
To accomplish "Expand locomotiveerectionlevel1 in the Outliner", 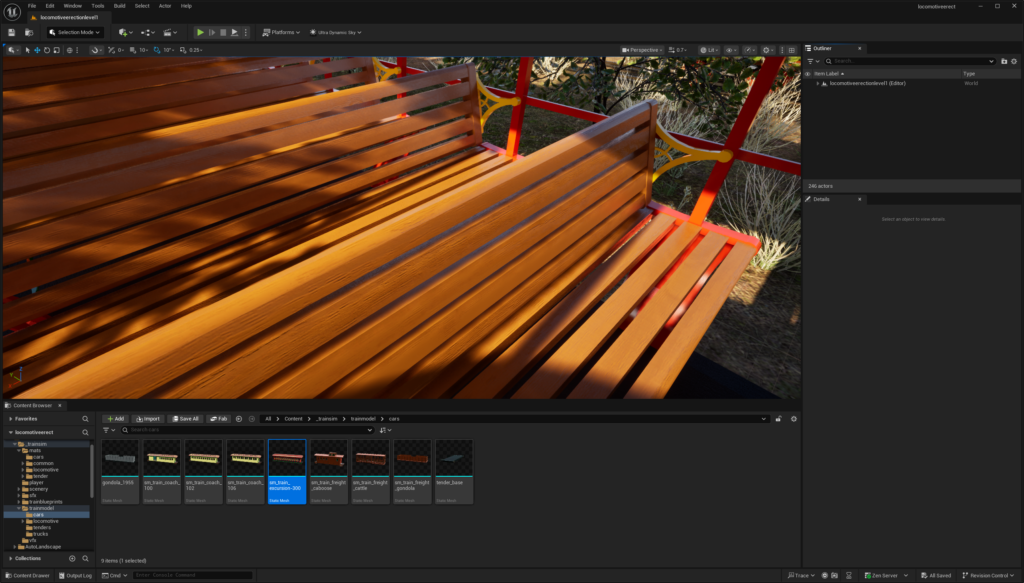I will pyautogui.click(x=817, y=84).
